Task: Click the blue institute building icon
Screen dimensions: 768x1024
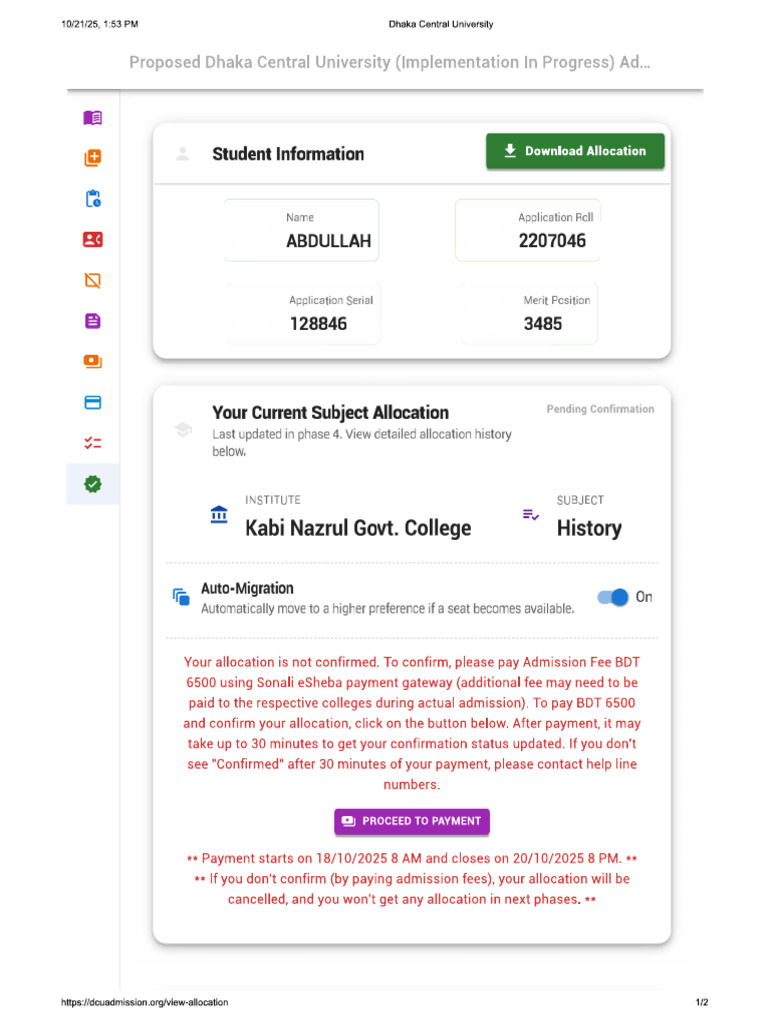Action: [x=219, y=515]
